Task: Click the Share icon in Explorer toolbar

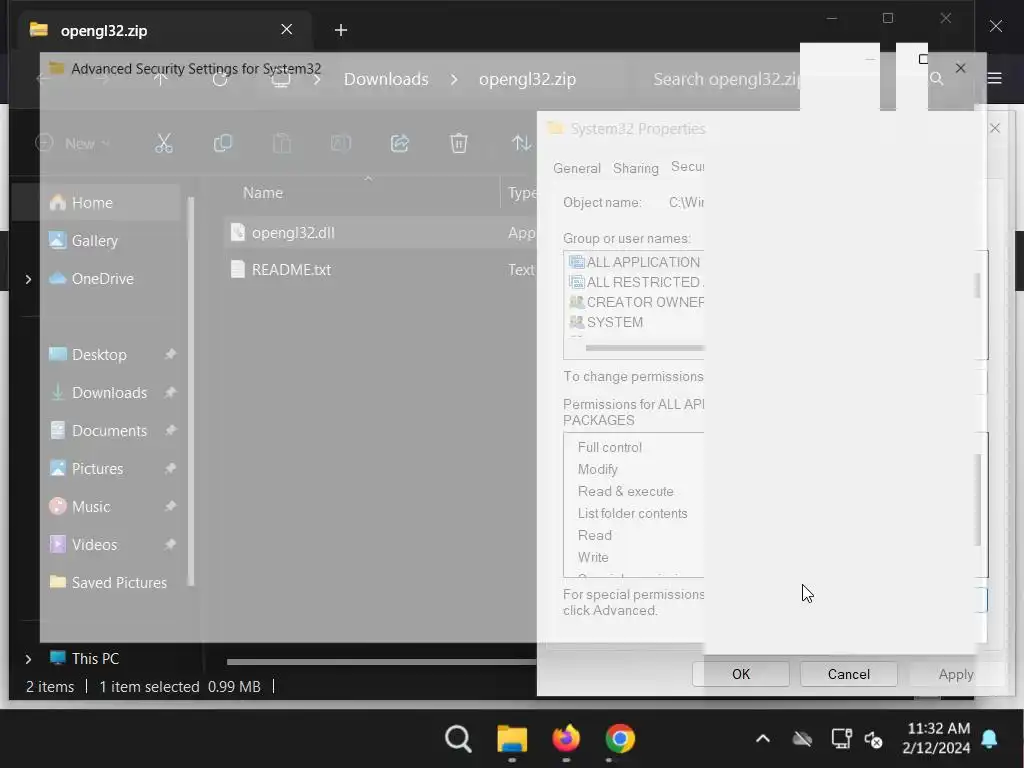Action: pos(400,143)
